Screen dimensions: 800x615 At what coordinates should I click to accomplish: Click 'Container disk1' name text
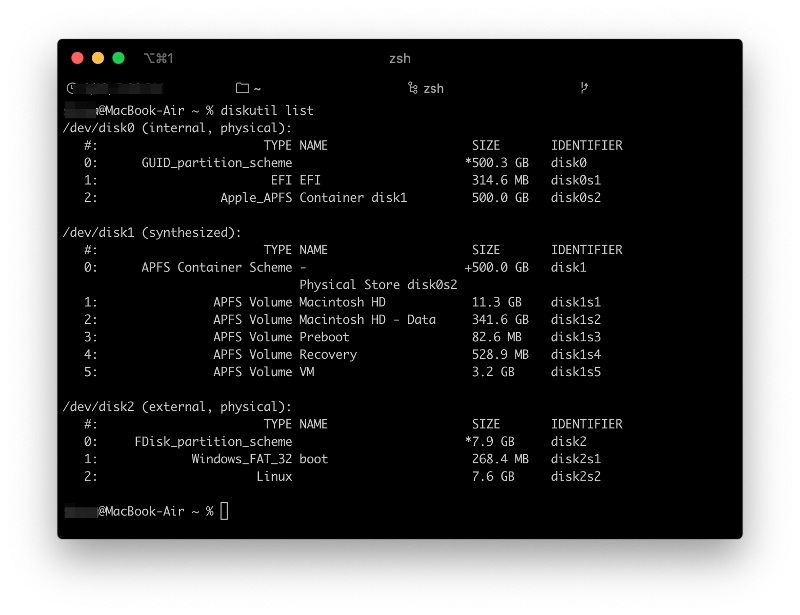[x=353, y=198]
